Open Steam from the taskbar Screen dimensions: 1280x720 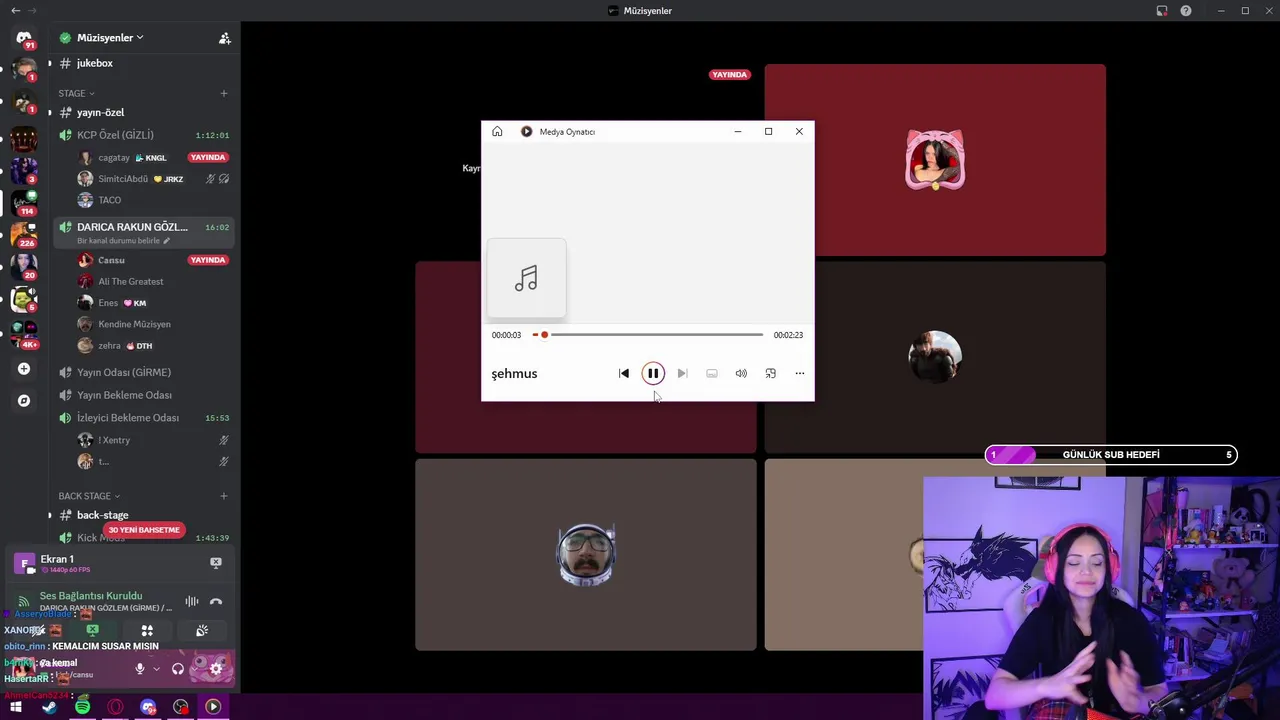(49, 707)
